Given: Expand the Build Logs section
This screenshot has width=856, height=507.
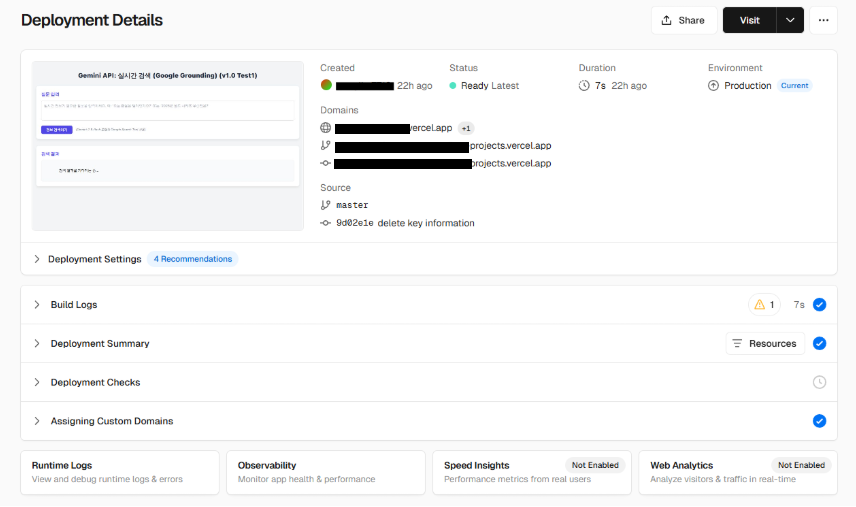Looking at the screenshot, I should (x=429, y=305).
